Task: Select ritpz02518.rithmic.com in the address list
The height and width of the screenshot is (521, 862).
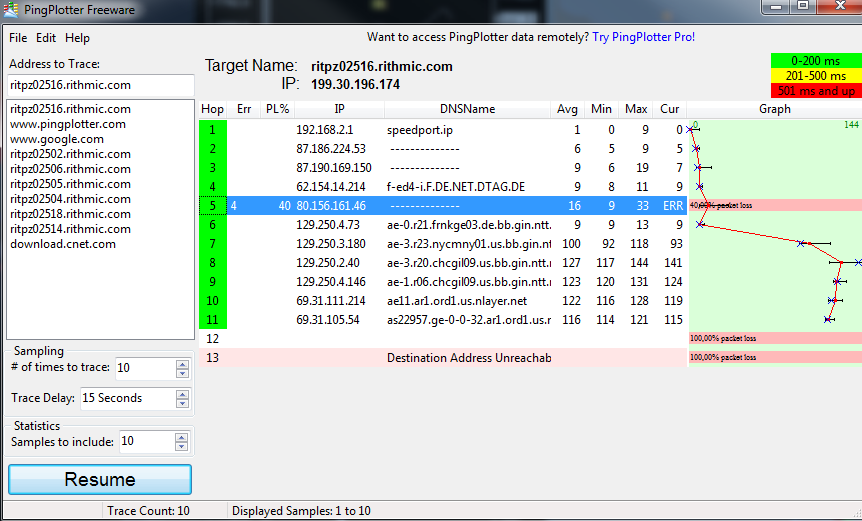Action: pos(70,214)
